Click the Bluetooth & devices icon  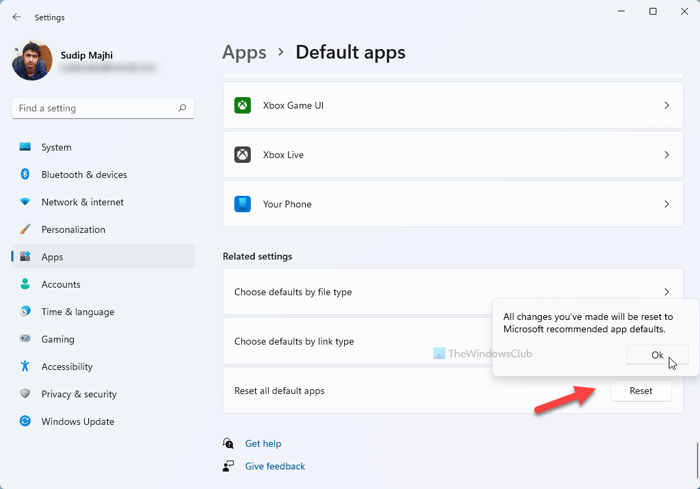pyautogui.click(x=25, y=175)
